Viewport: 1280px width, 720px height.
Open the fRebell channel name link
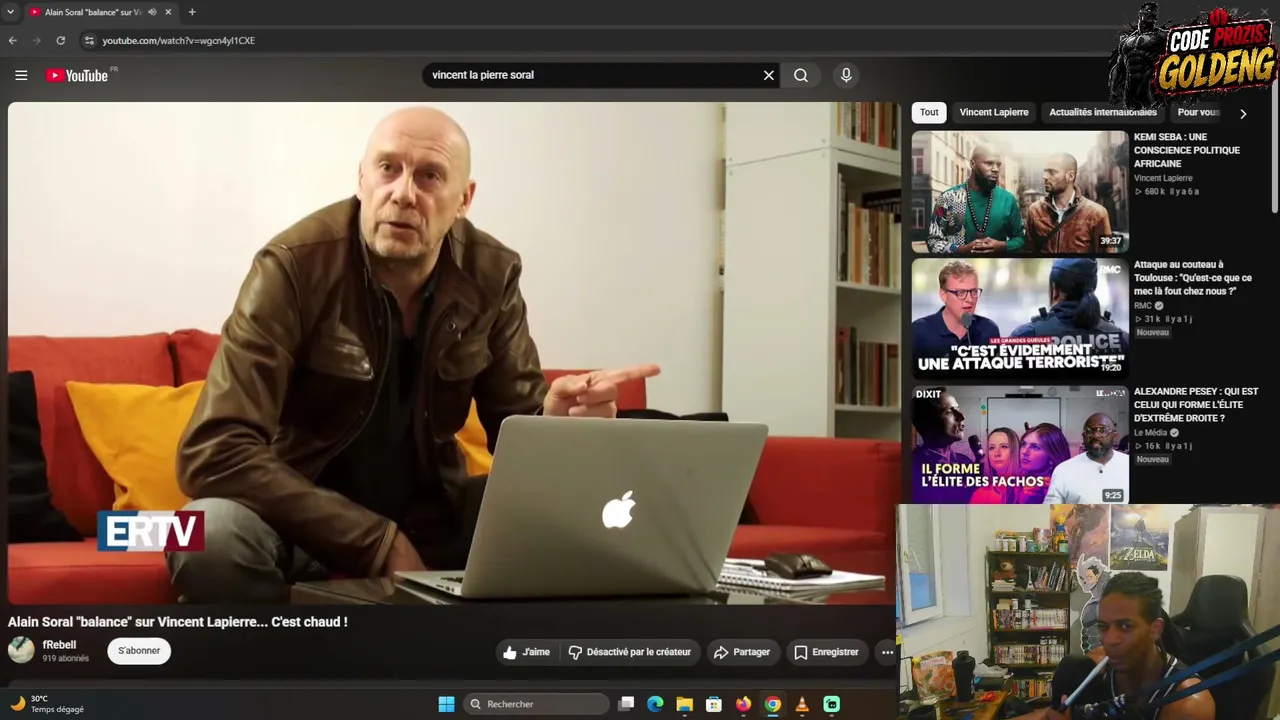click(x=59, y=645)
